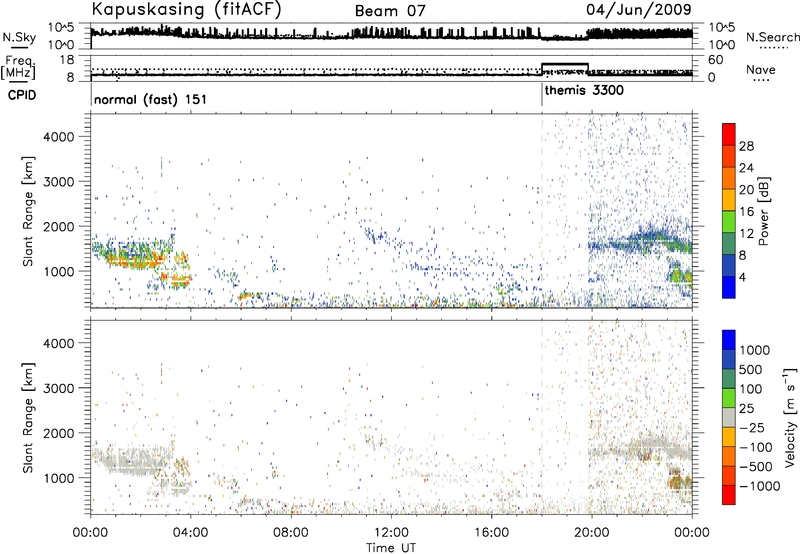Click the '04:00' time axis tick

coord(191,533)
